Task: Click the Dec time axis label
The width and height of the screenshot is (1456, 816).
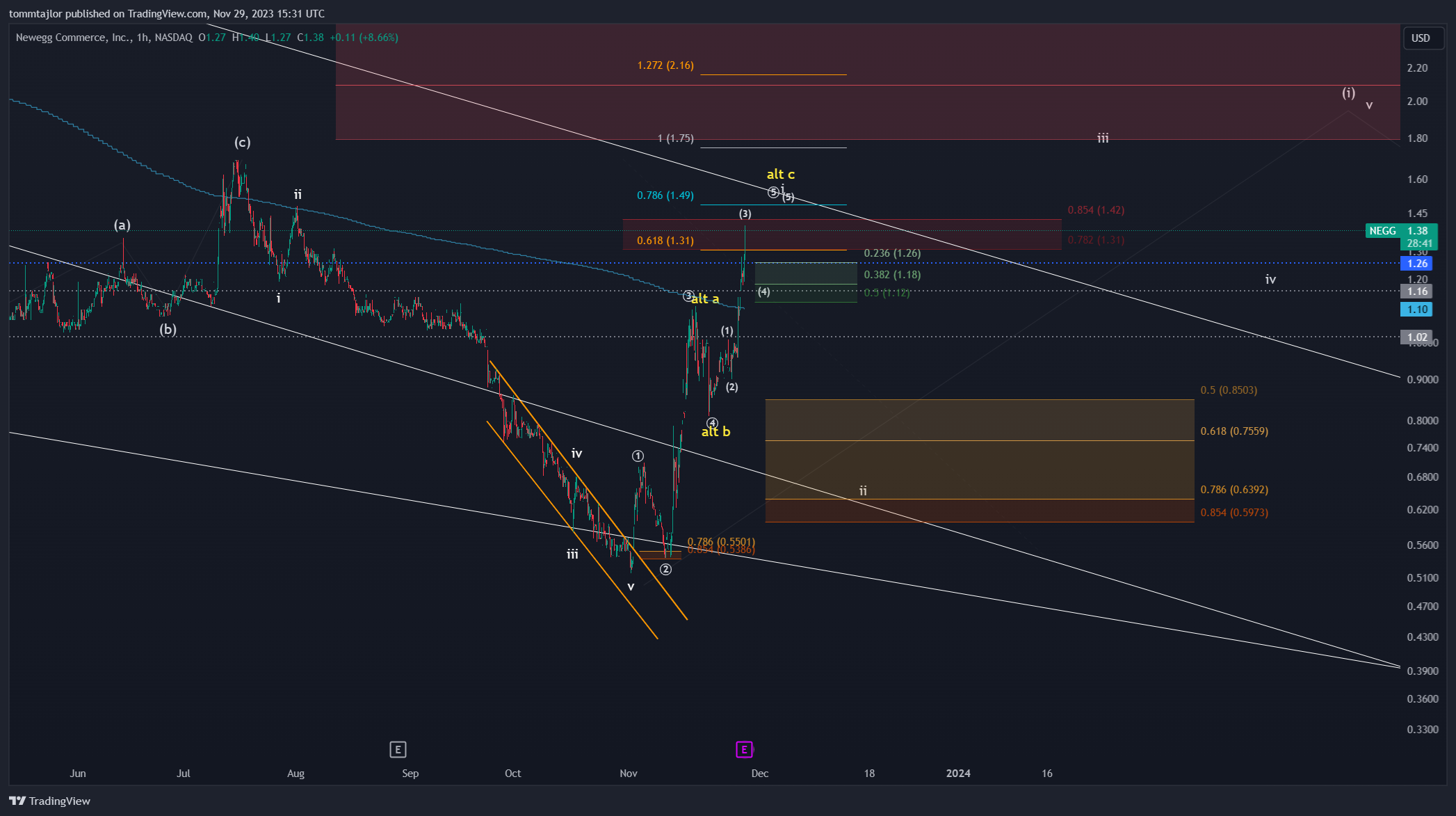Action: point(760,773)
